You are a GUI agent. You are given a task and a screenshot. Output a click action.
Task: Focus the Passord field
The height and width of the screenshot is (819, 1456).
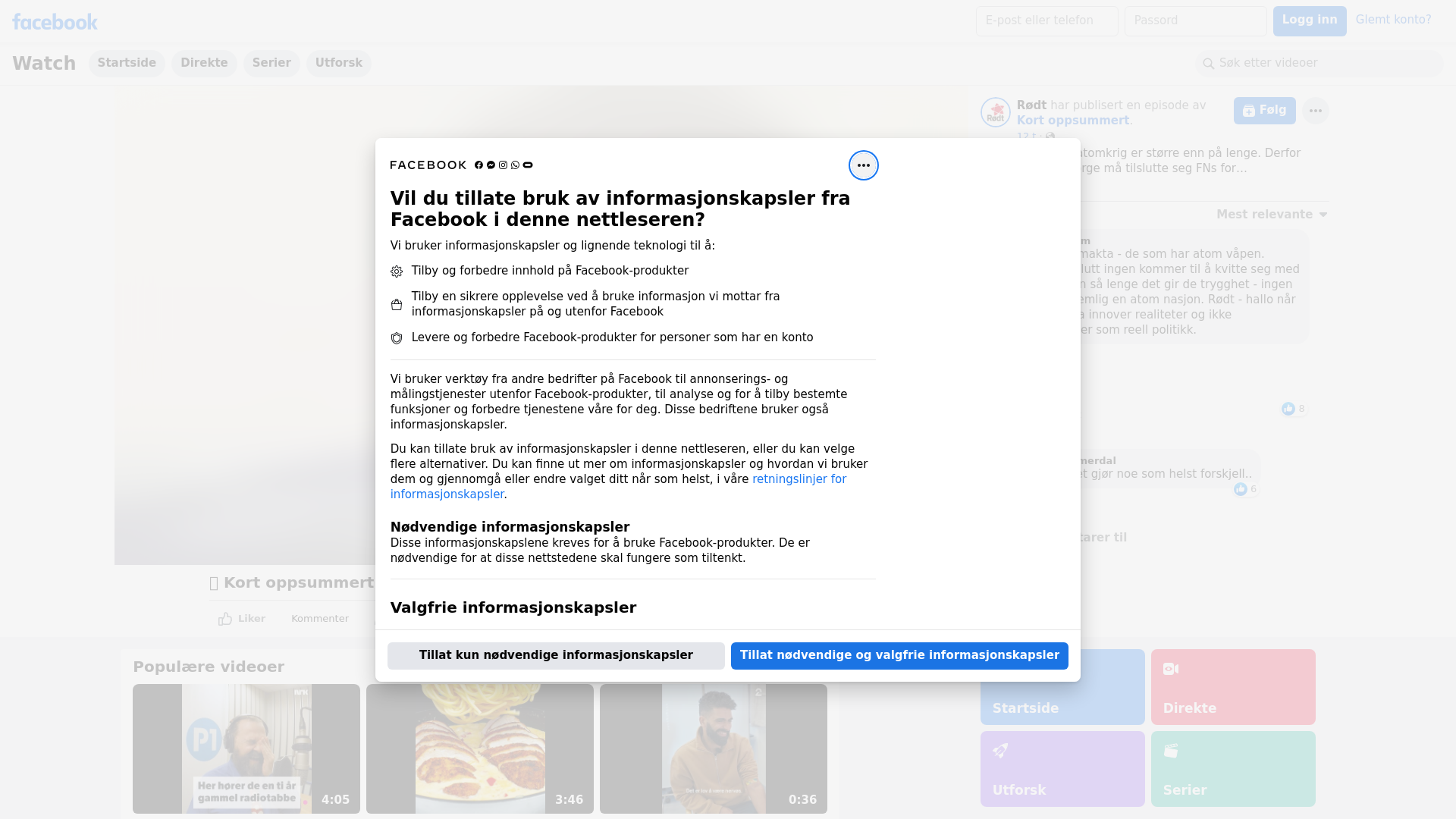pos(1195,21)
